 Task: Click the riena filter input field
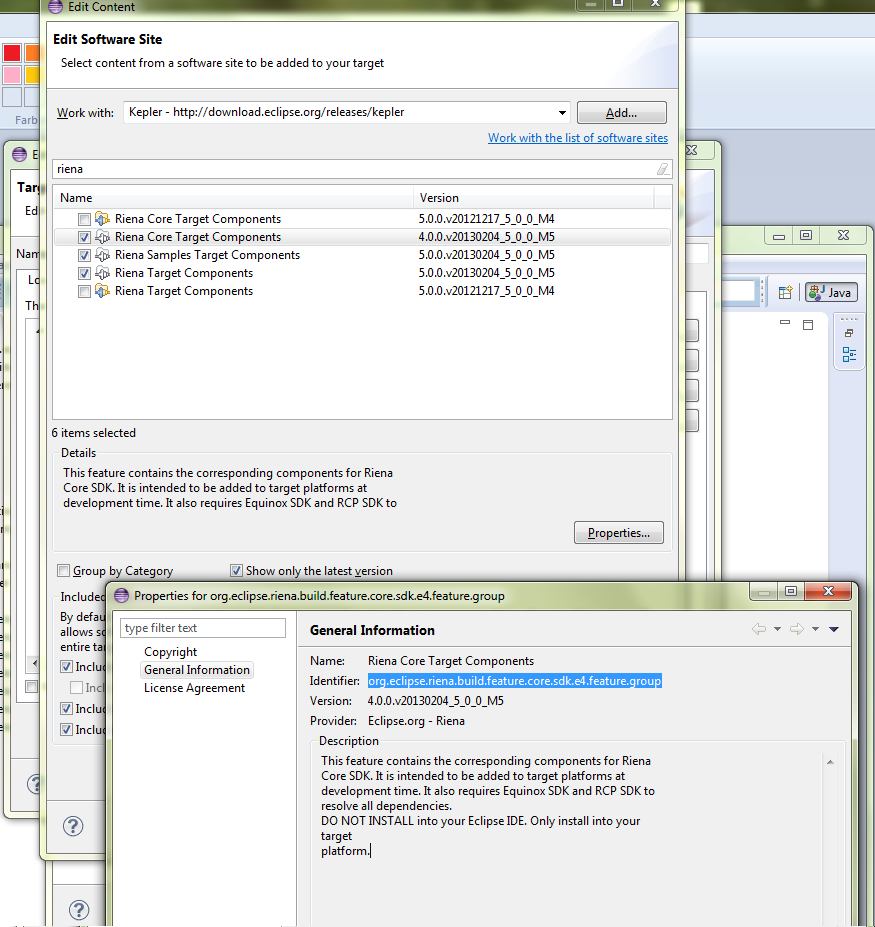[x=355, y=169]
